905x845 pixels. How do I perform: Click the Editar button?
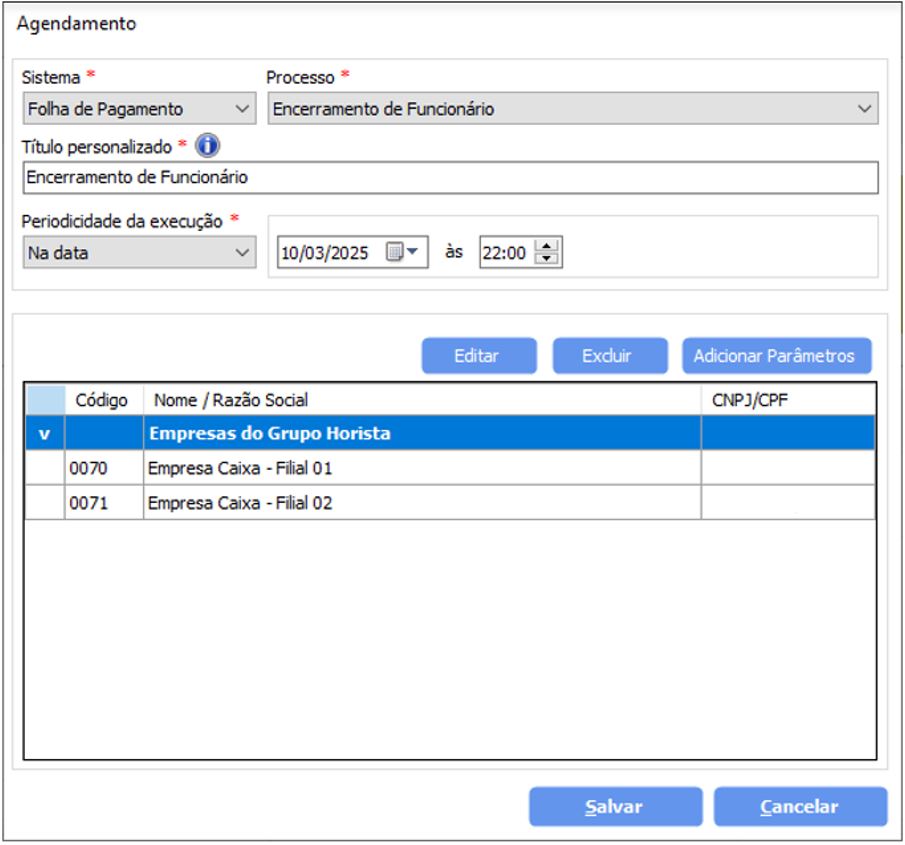pos(479,356)
